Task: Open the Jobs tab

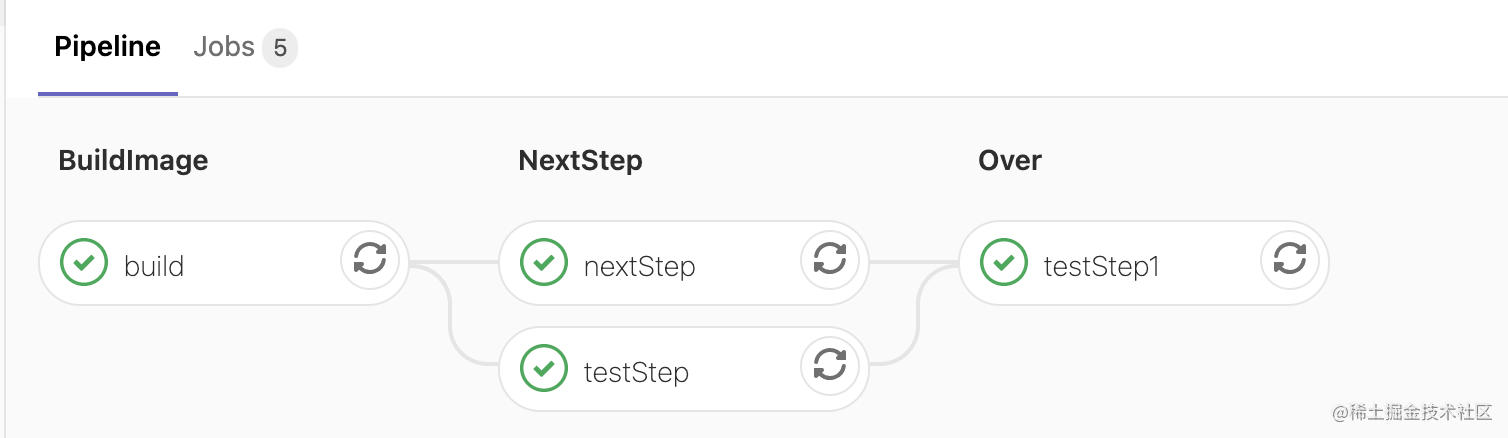Action: pyautogui.click(x=224, y=47)
